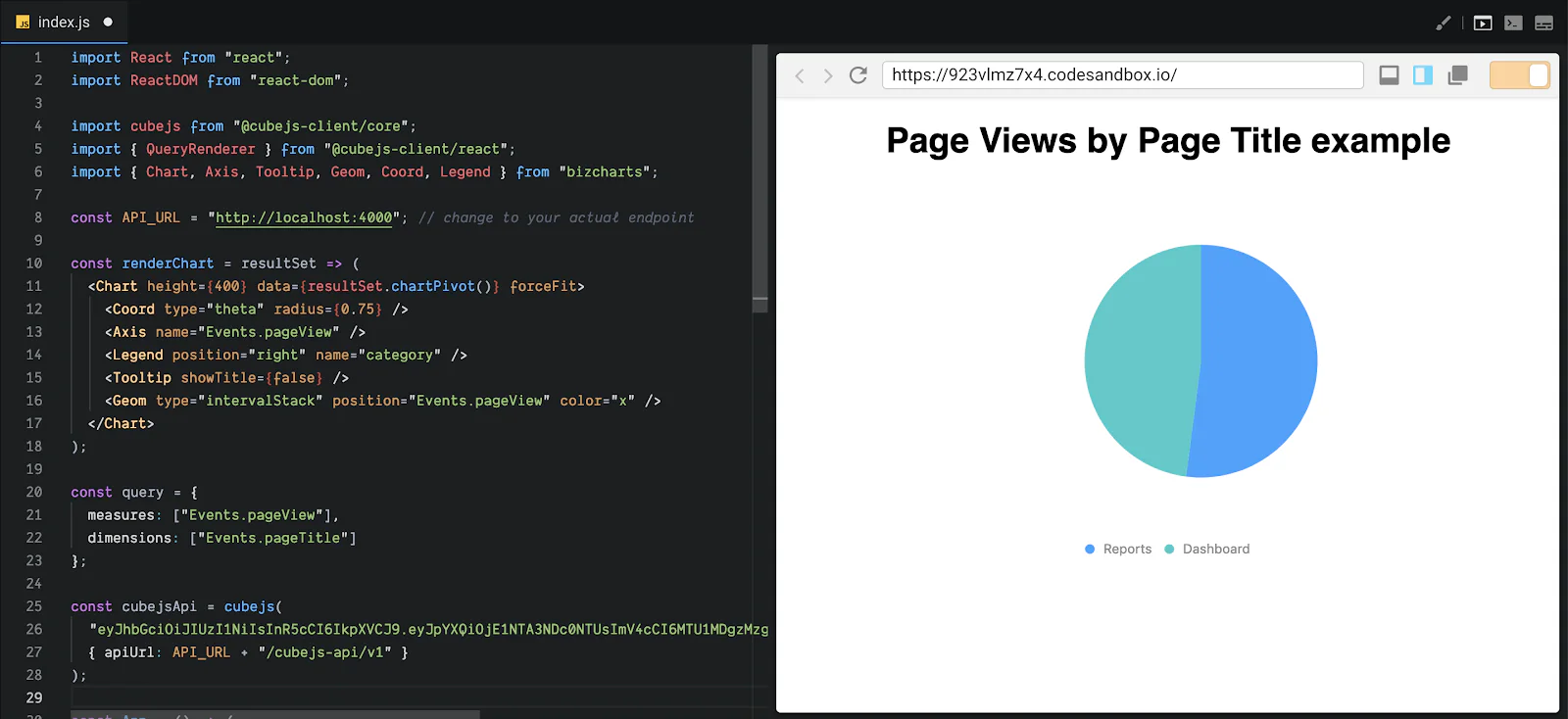This screenshot has height=719, width=1568.
Task: Click the JS file icon on index.js tab
Action: point(23,22)
